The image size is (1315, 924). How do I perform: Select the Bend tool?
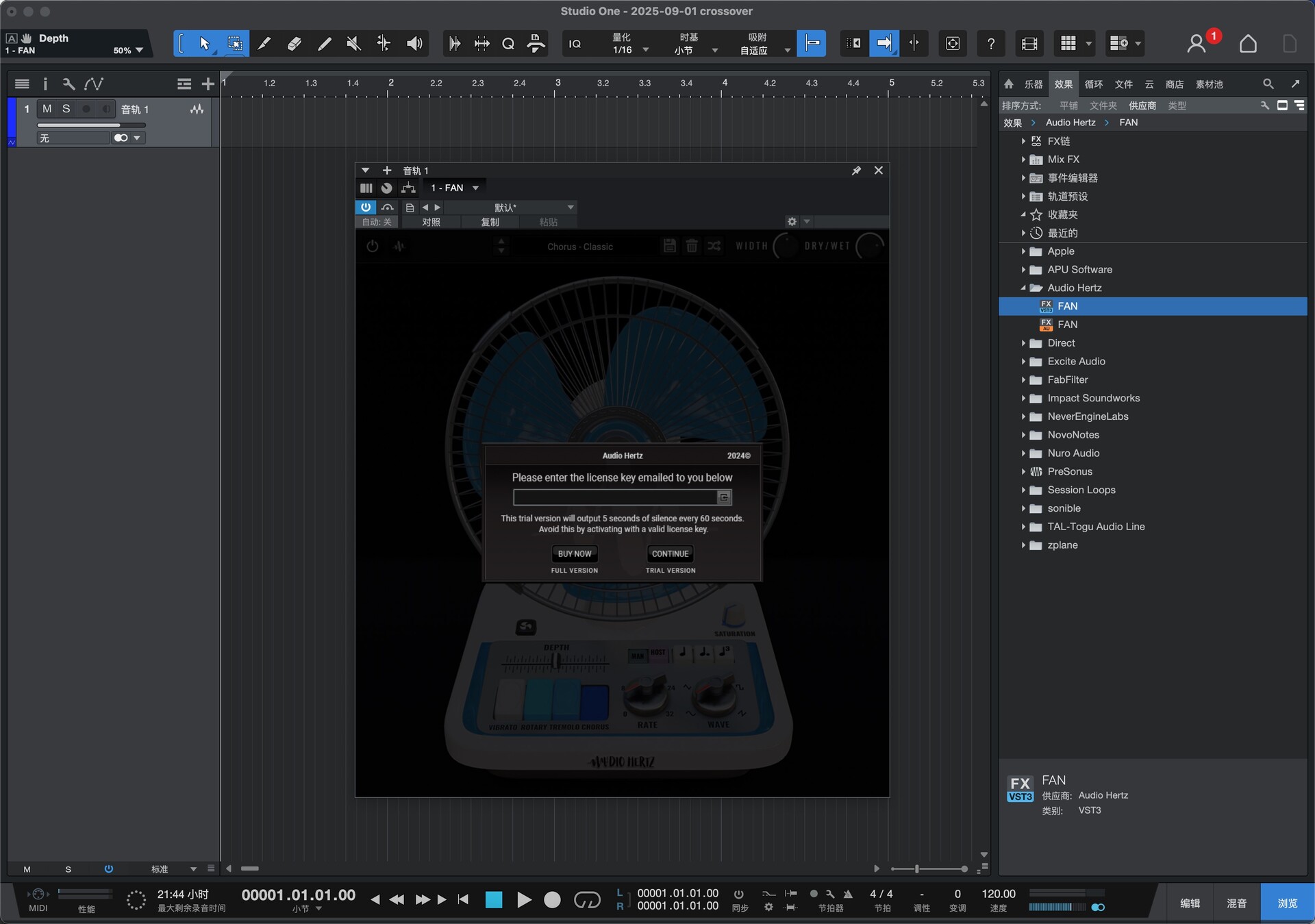coord(384,44)
